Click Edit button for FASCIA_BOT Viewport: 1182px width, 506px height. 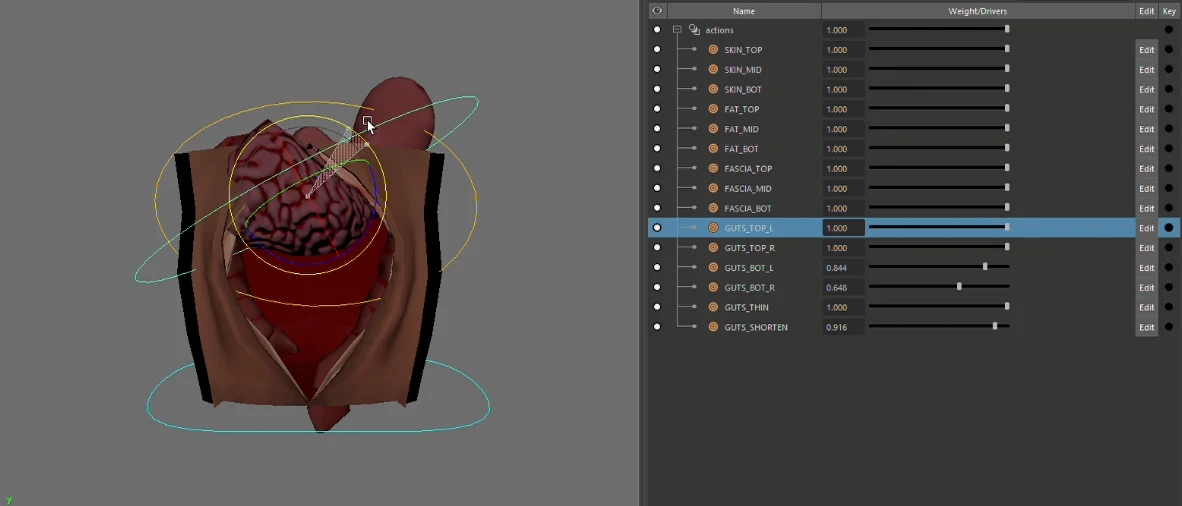pos(1147,208)
